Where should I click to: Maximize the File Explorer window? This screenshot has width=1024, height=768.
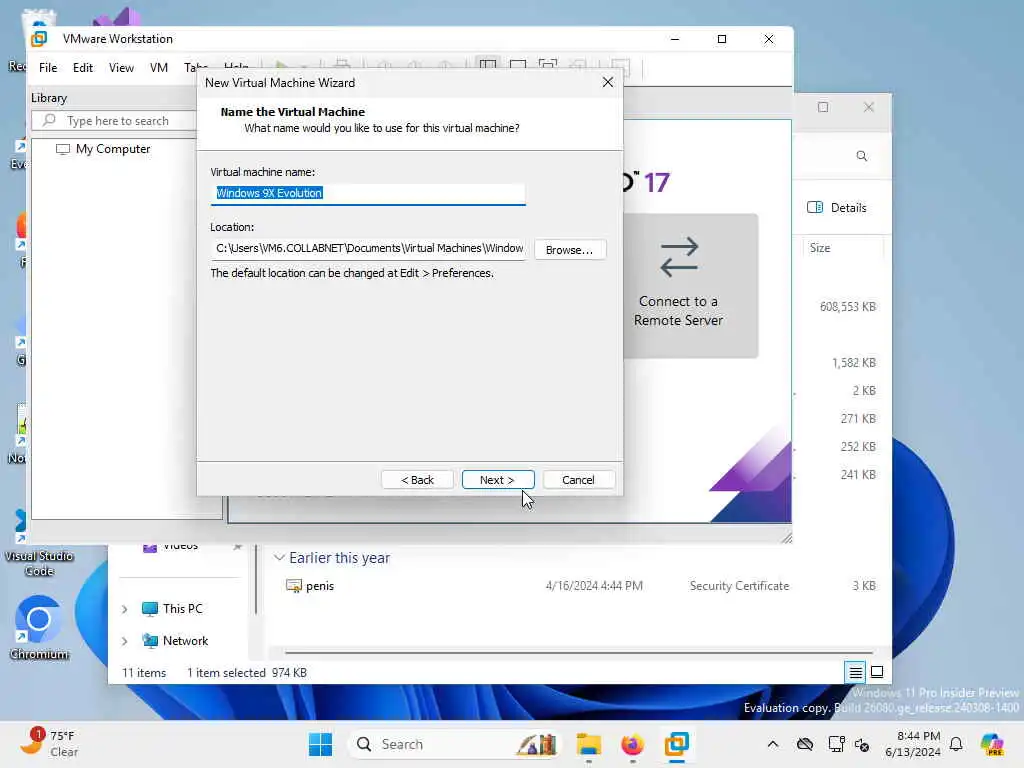coord(823,107)
